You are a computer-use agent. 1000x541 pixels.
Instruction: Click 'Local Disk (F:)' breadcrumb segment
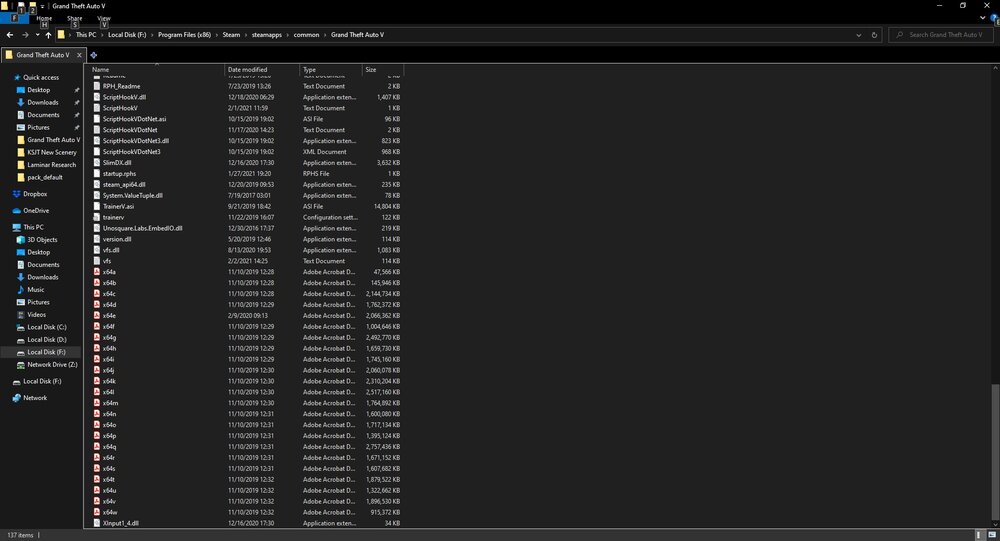127,35
